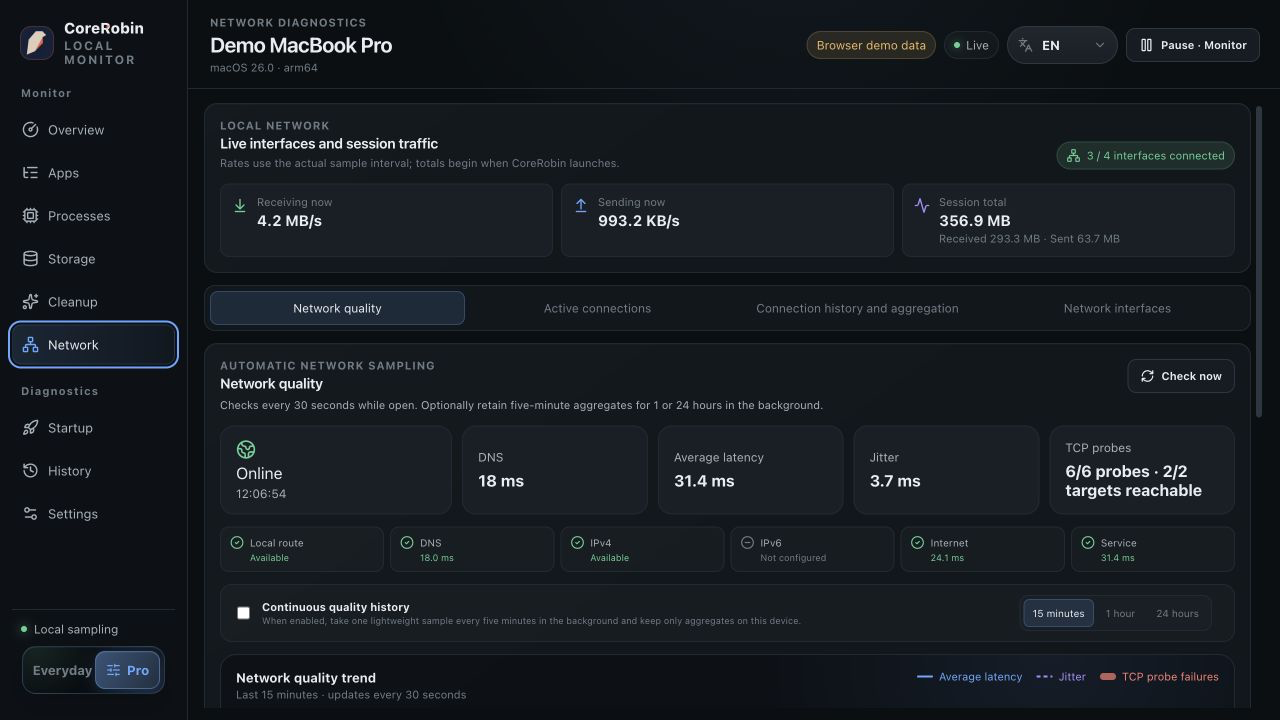Click the Session total activity icon

(922, 205)
